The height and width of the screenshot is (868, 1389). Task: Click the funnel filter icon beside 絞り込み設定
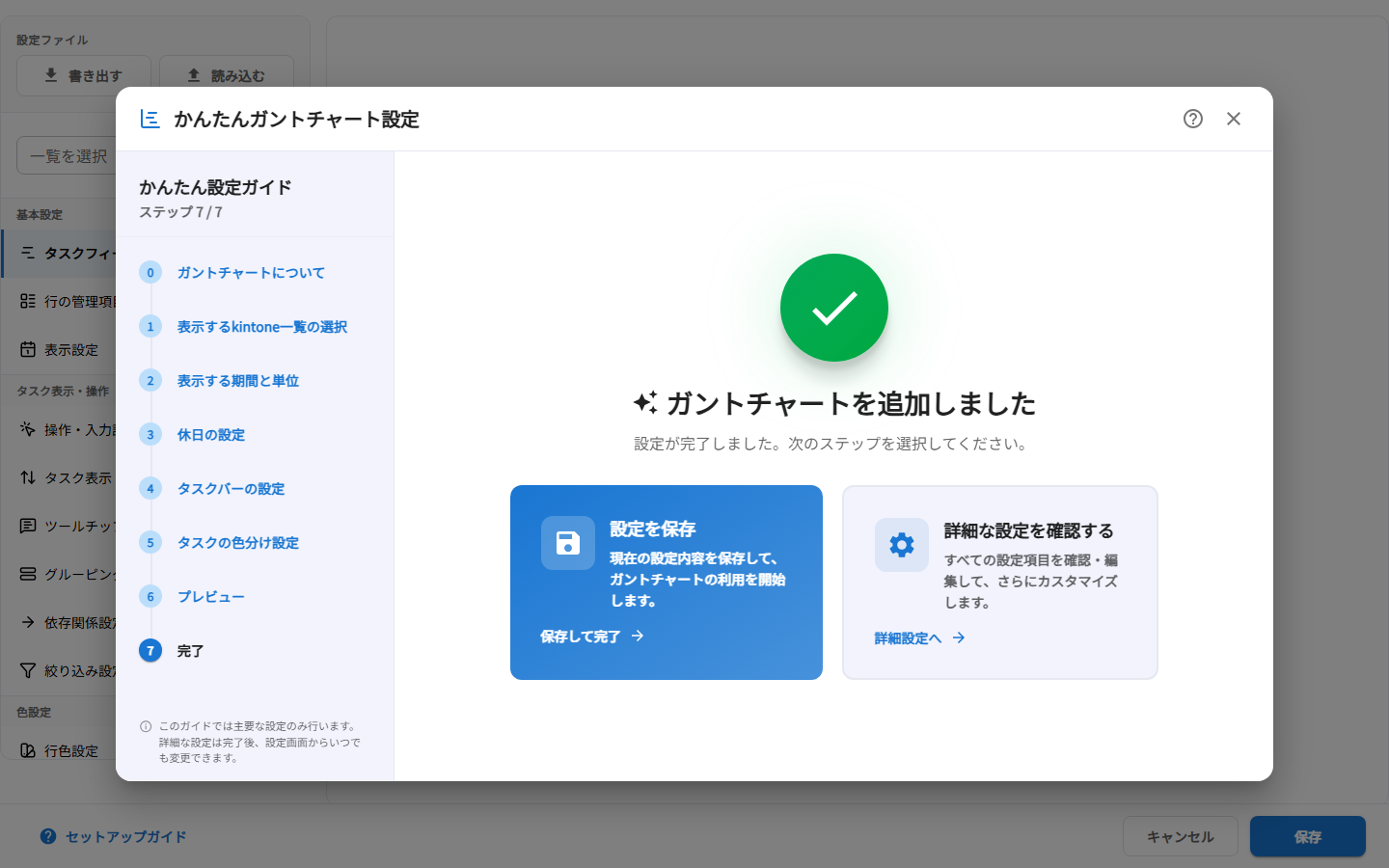(28, 670)
